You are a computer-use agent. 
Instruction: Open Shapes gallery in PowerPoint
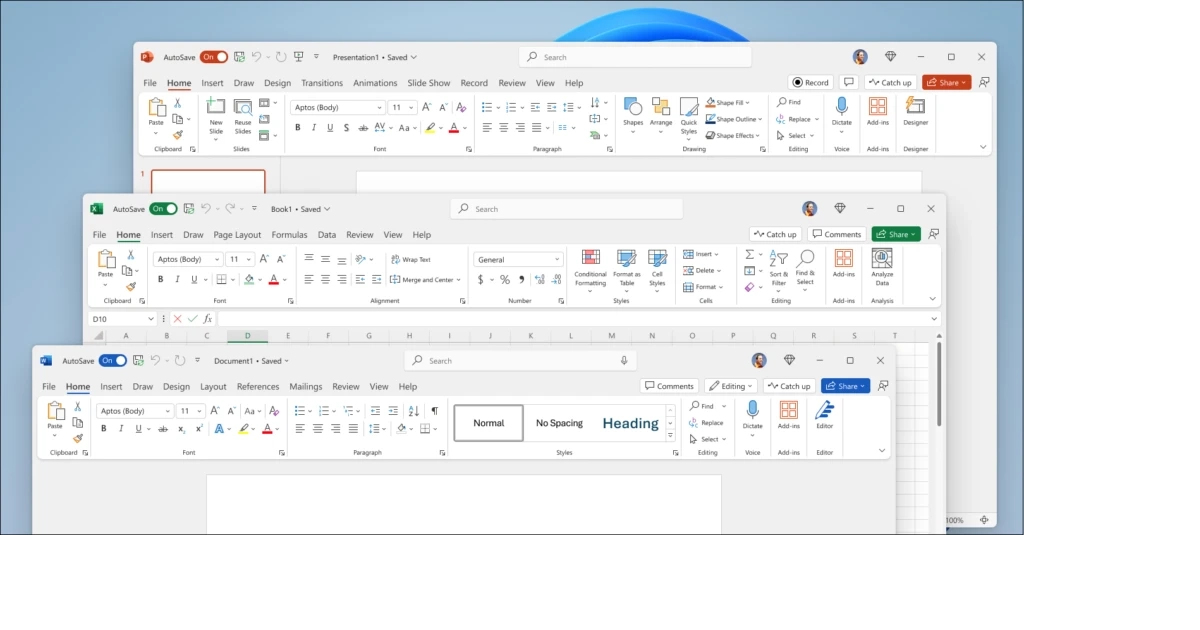633,107
